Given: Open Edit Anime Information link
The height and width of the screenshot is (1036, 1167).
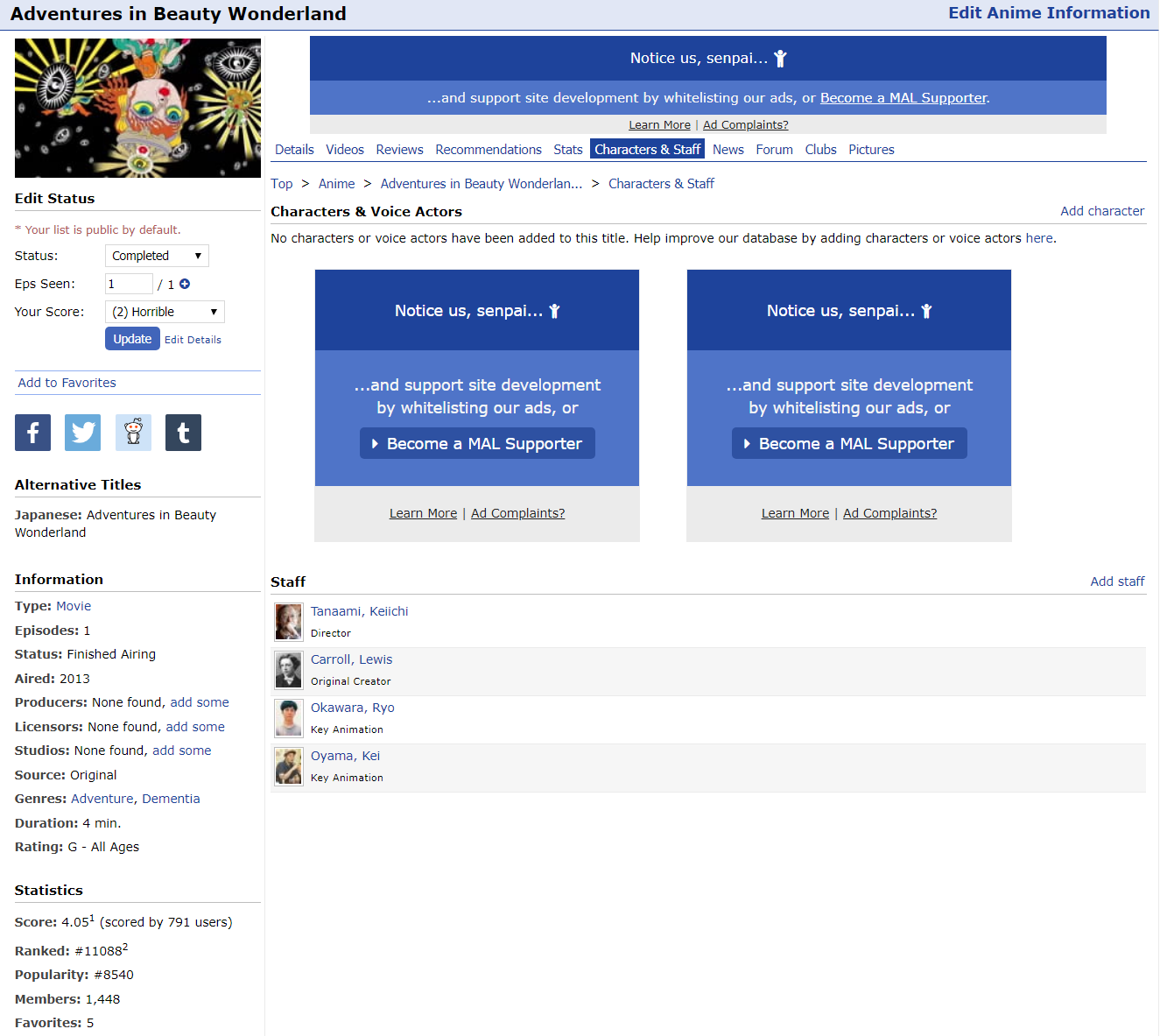Looking at the screenshot, I should [x=1049, y=13].
